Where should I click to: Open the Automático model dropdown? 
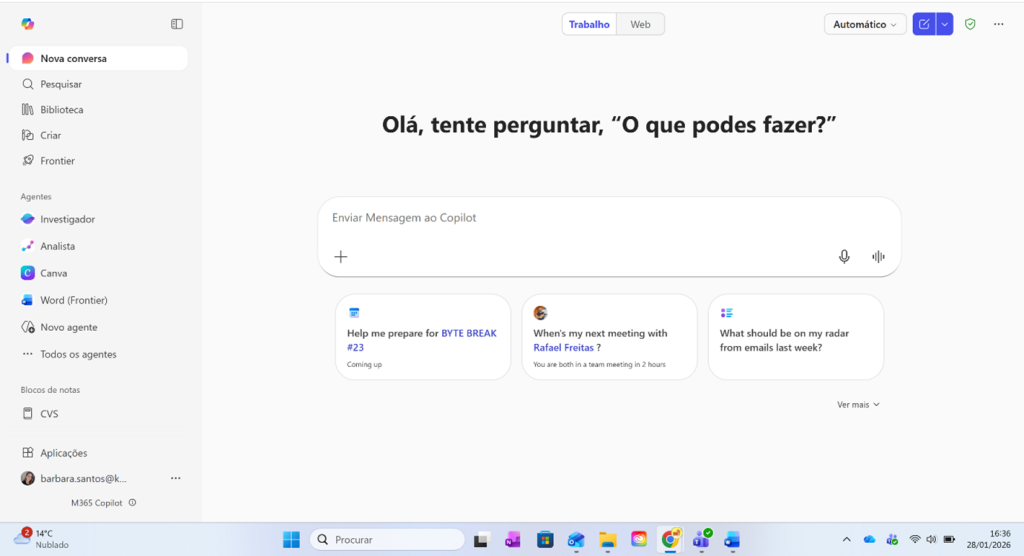click(x=865, y=24)
